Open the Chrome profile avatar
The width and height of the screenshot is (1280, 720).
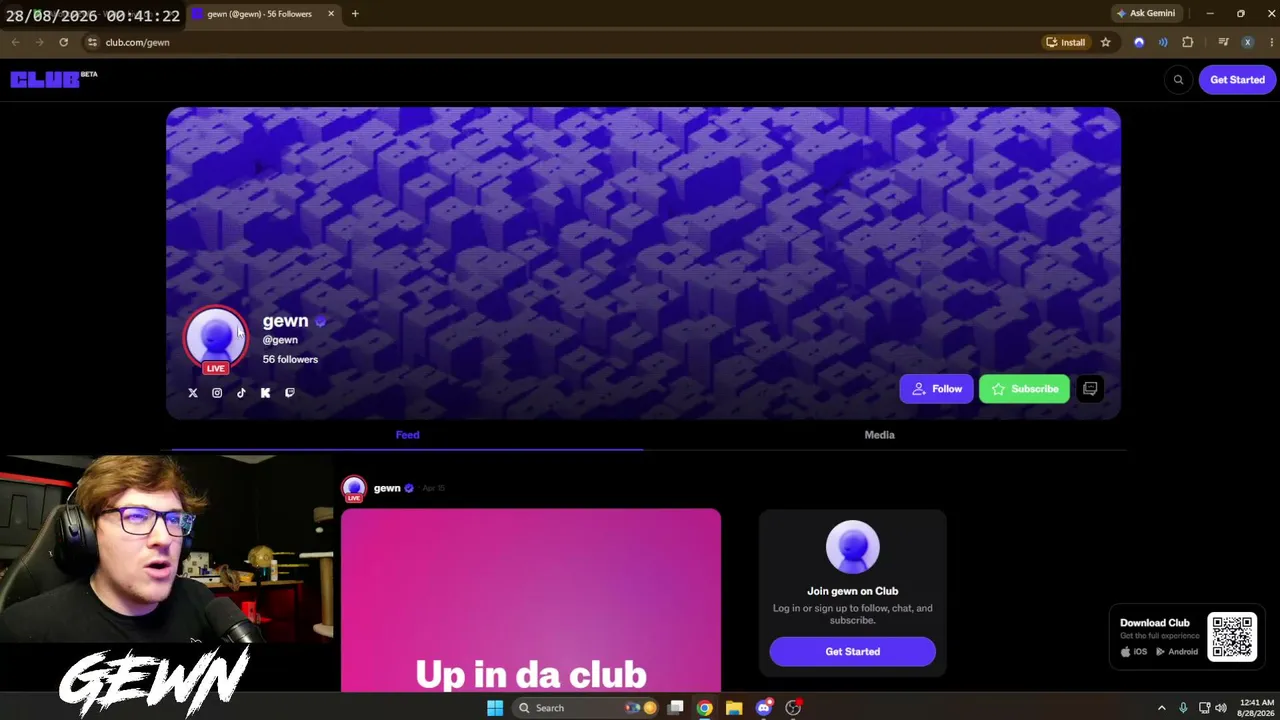point(1247,42)
